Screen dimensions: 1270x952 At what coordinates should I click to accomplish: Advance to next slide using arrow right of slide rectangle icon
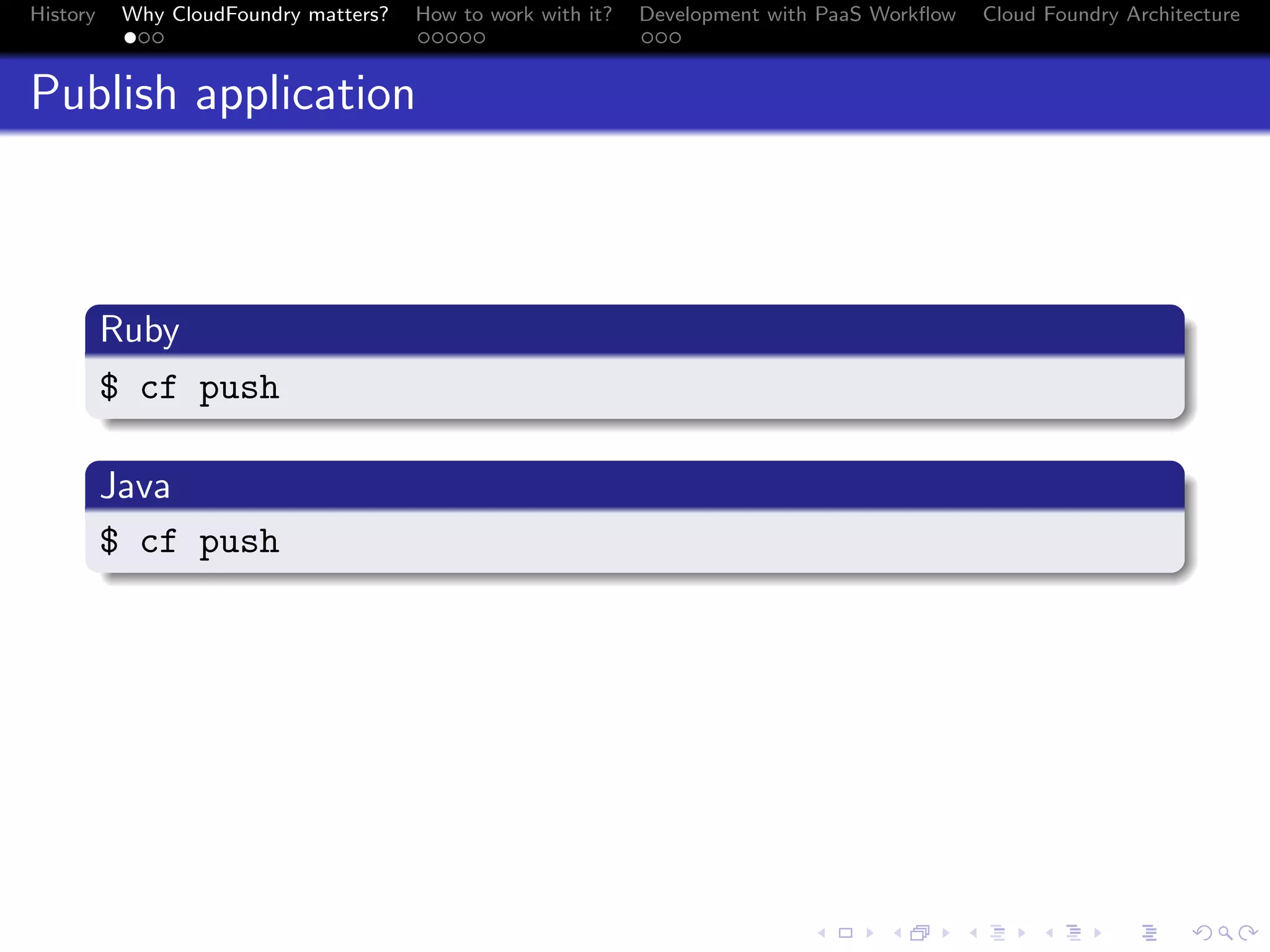(869, 933)
